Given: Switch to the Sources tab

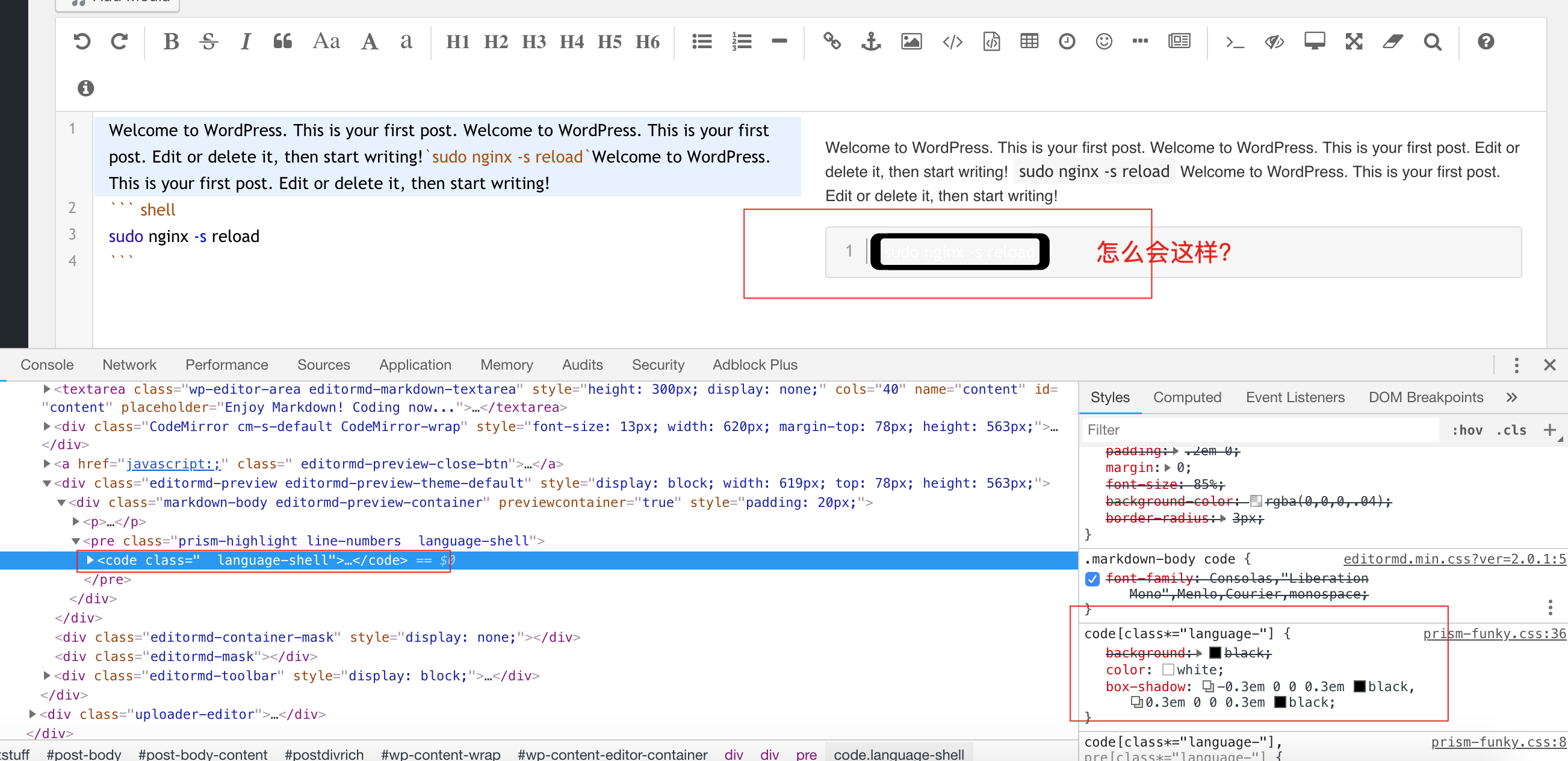Looking at the screenshot, I should coord(323,365).
